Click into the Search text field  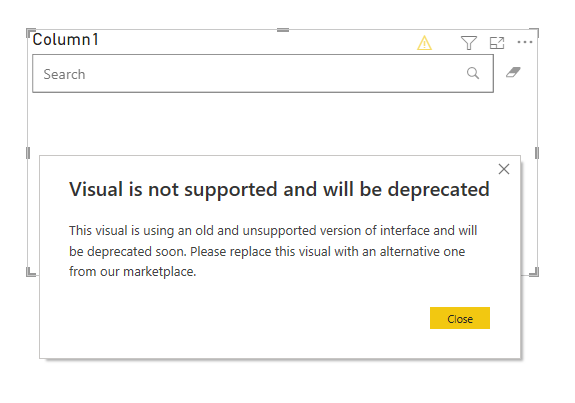click(x=263, y=74)
